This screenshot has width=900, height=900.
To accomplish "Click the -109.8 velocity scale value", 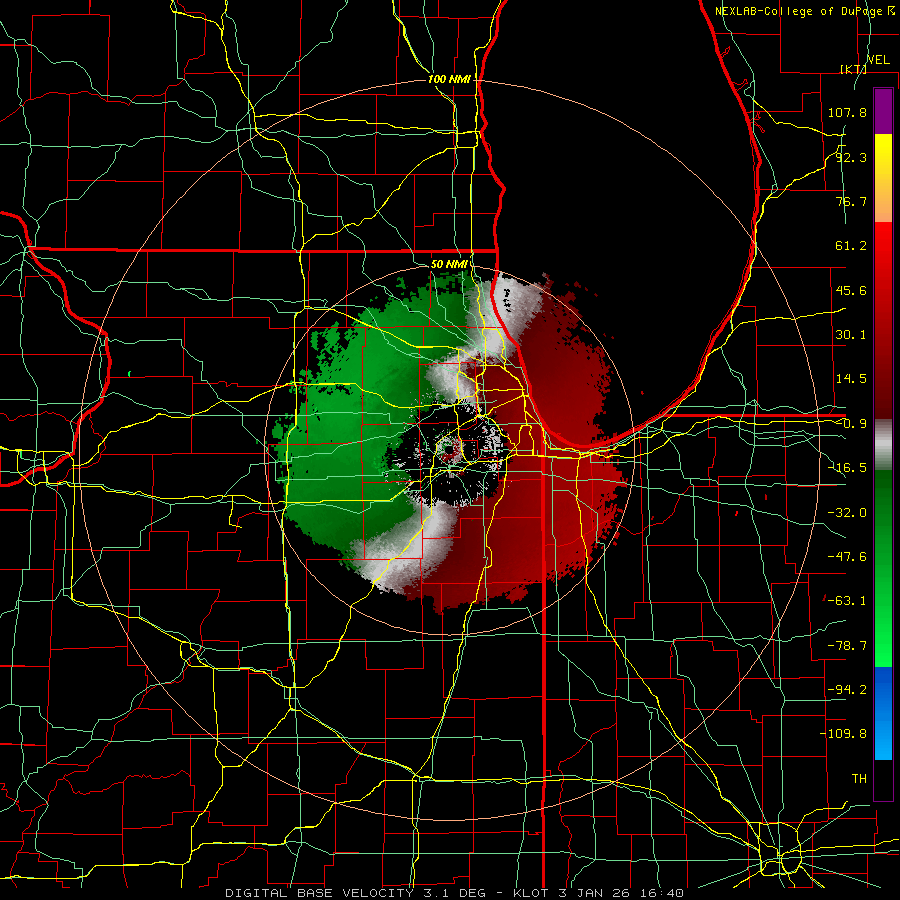I will [x=843, y=734].
